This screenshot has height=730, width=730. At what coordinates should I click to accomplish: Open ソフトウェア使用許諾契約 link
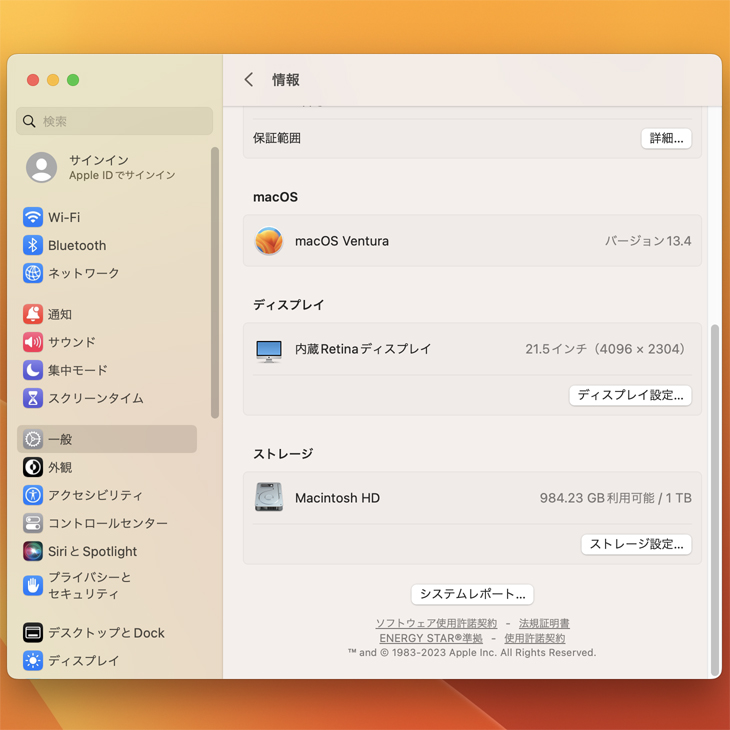tap(436, 624)
